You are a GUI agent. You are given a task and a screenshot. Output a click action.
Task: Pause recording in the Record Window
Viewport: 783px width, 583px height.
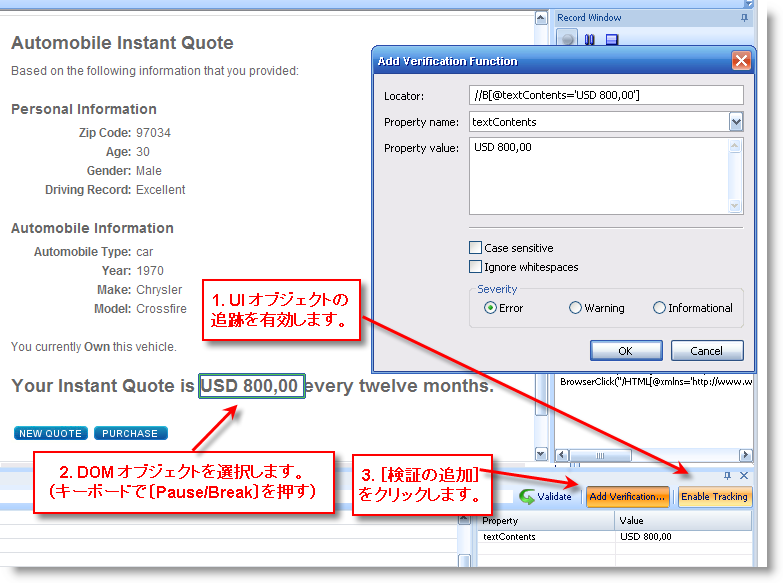pyautogui.click(x=590, y=40)
